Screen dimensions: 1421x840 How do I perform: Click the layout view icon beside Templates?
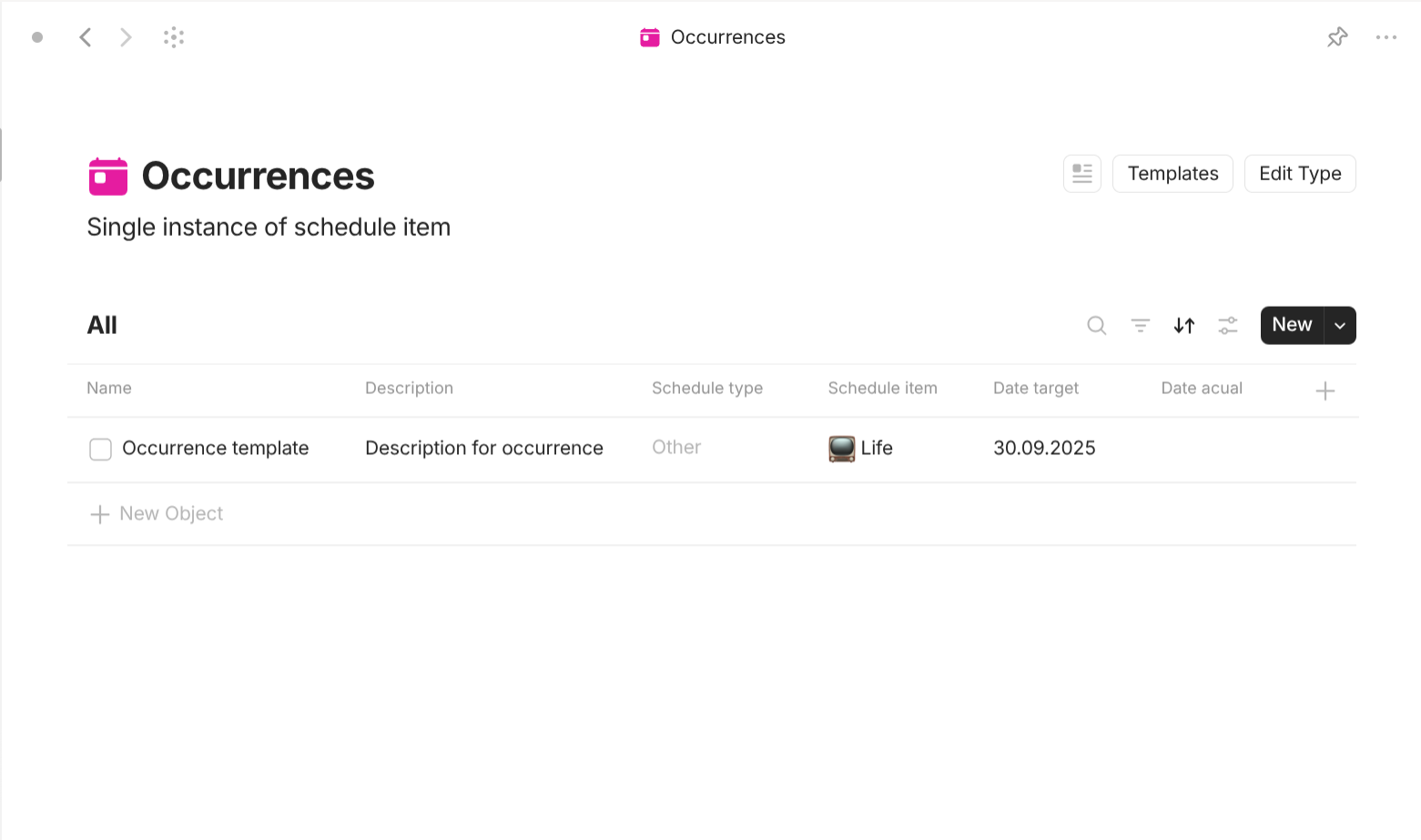tap(1081, 173)
